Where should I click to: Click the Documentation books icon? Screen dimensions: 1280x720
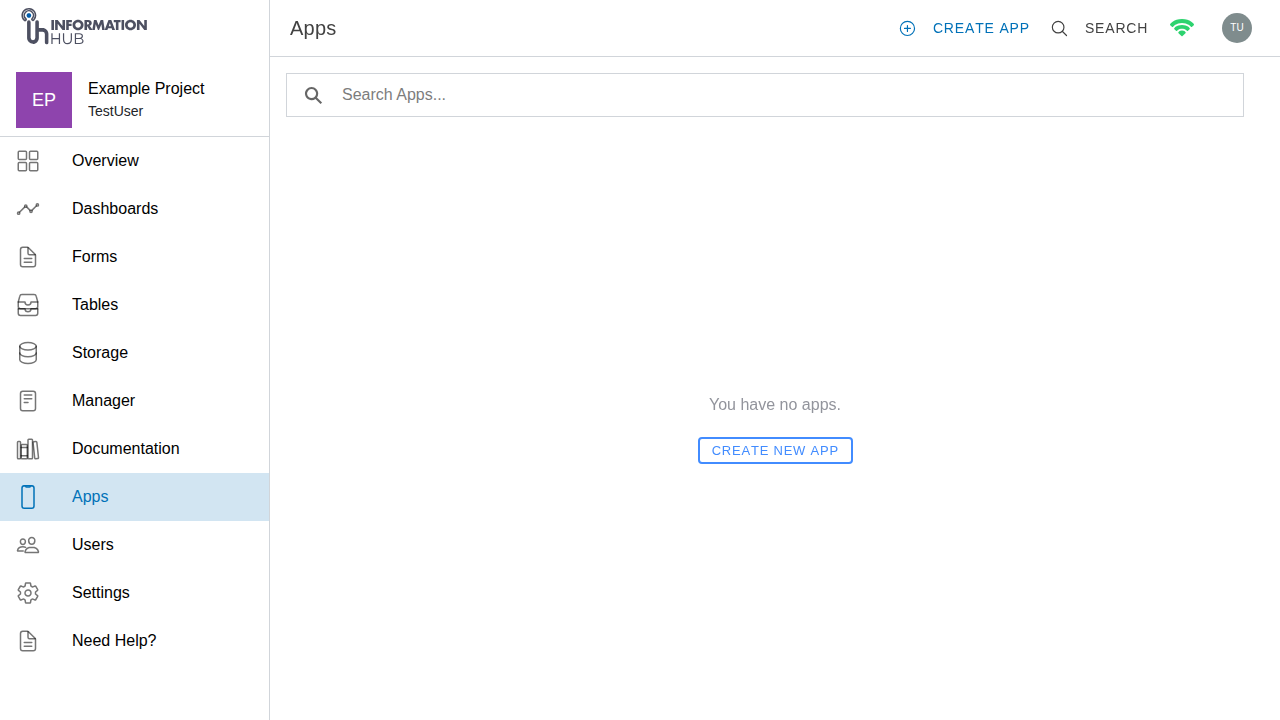28,449
